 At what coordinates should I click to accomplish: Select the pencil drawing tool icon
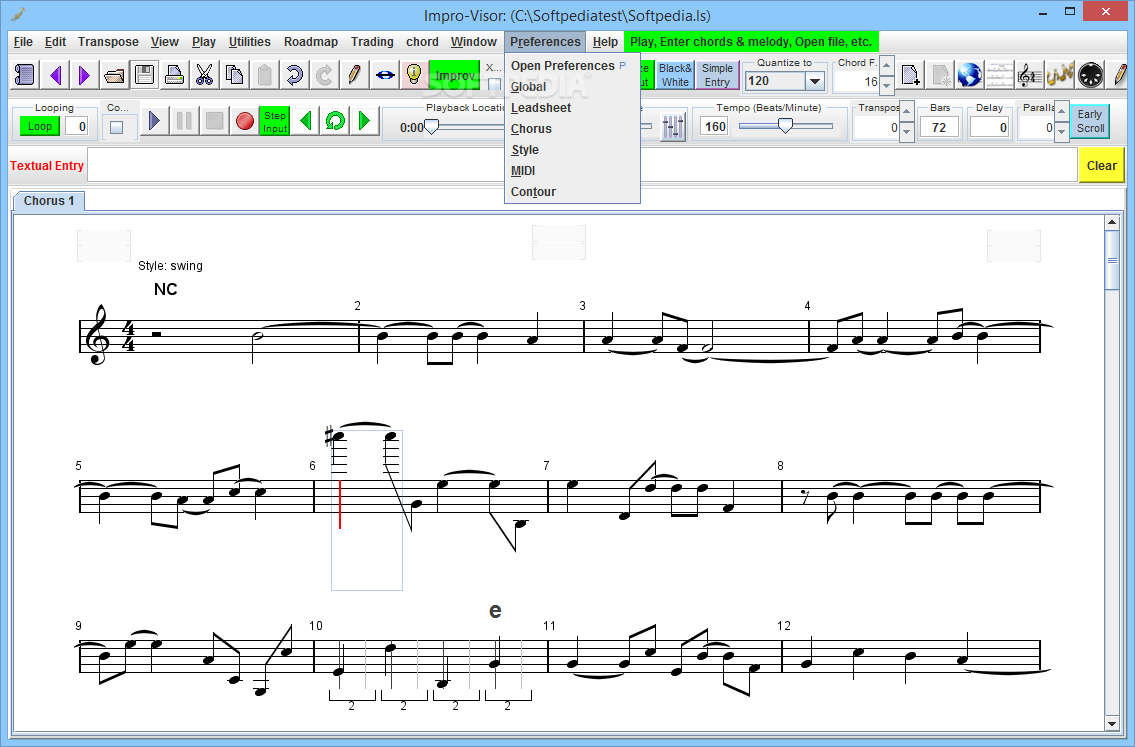click(354, 75)
